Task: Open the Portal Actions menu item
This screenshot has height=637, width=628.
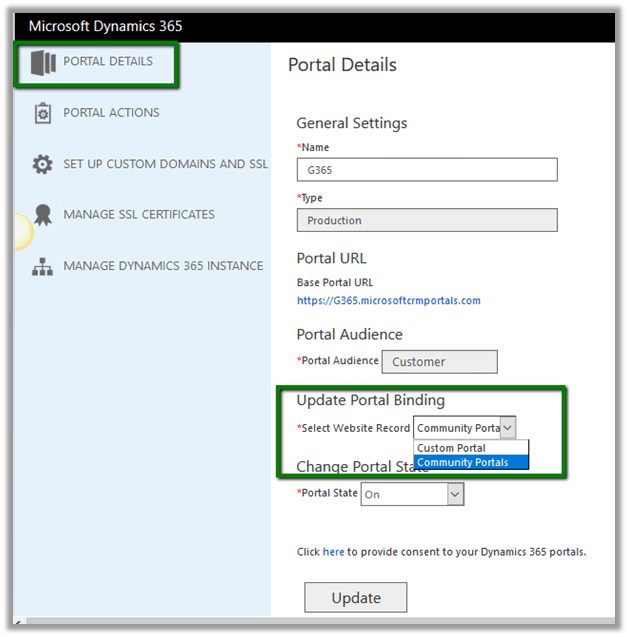Action: [x=111, y=113]
